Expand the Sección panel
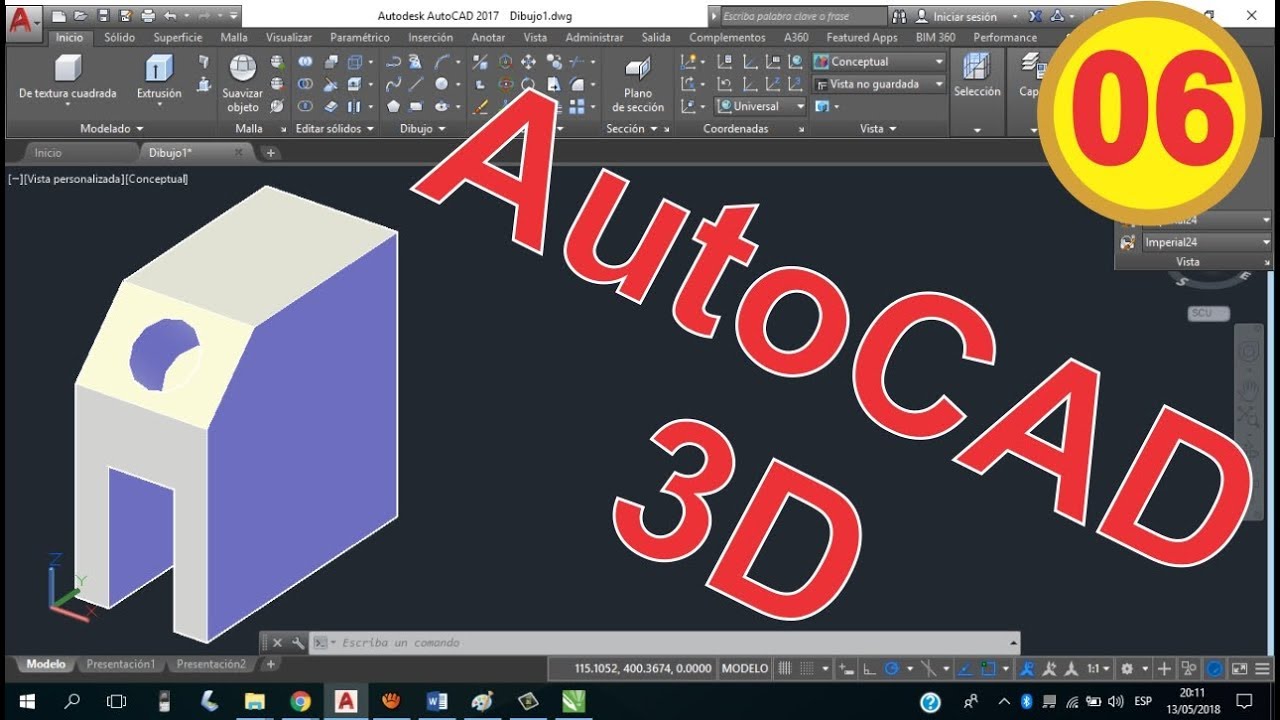Image resolution: width=1280 pixels, height=720 pixels. [x=632, y=129]
